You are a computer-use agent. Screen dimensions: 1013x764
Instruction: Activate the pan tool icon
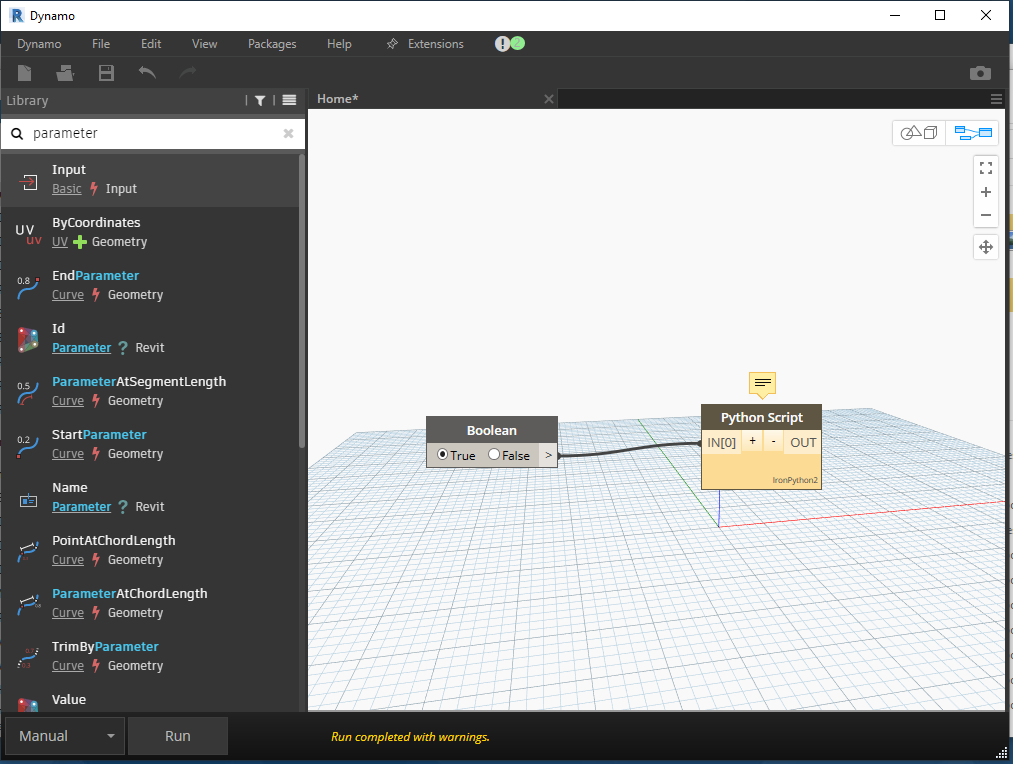coord(986,247)
